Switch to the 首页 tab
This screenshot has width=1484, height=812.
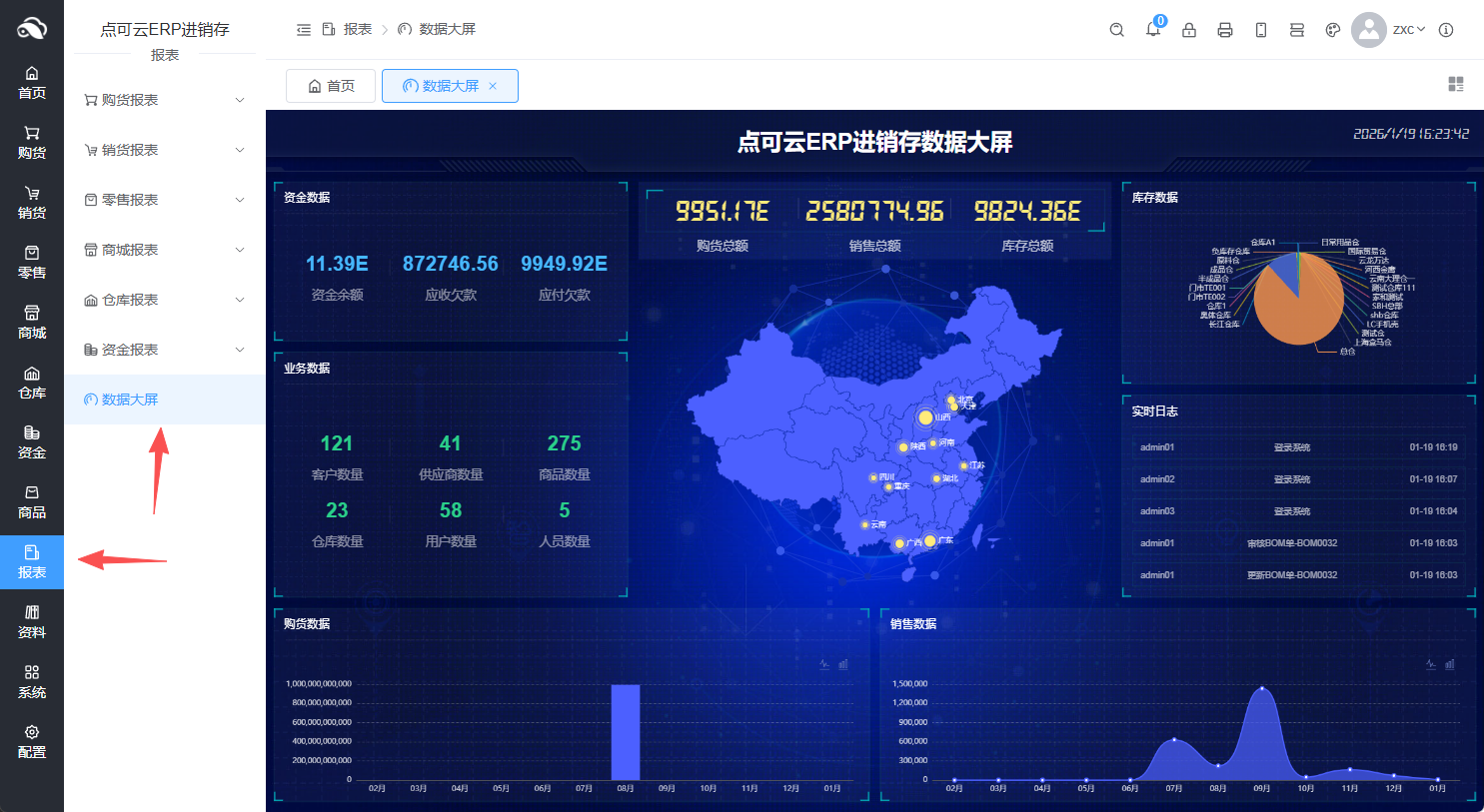(x=331, y=86)
